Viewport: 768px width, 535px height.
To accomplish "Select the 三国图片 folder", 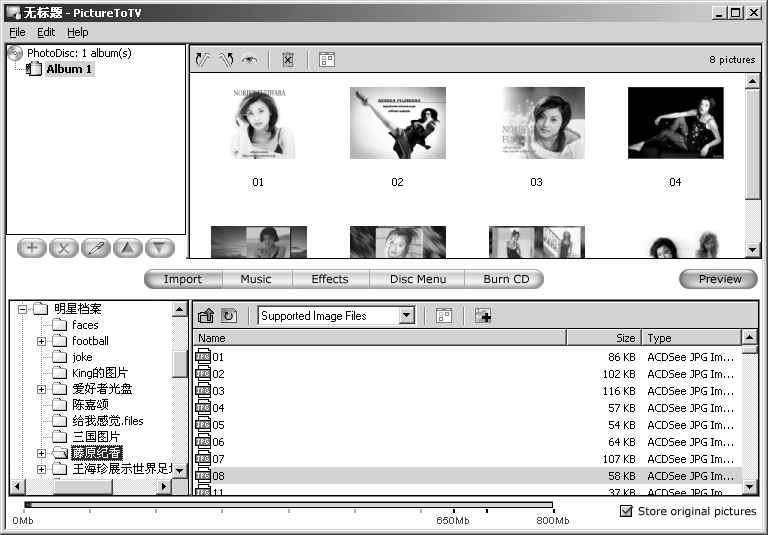I will [96, 437].
